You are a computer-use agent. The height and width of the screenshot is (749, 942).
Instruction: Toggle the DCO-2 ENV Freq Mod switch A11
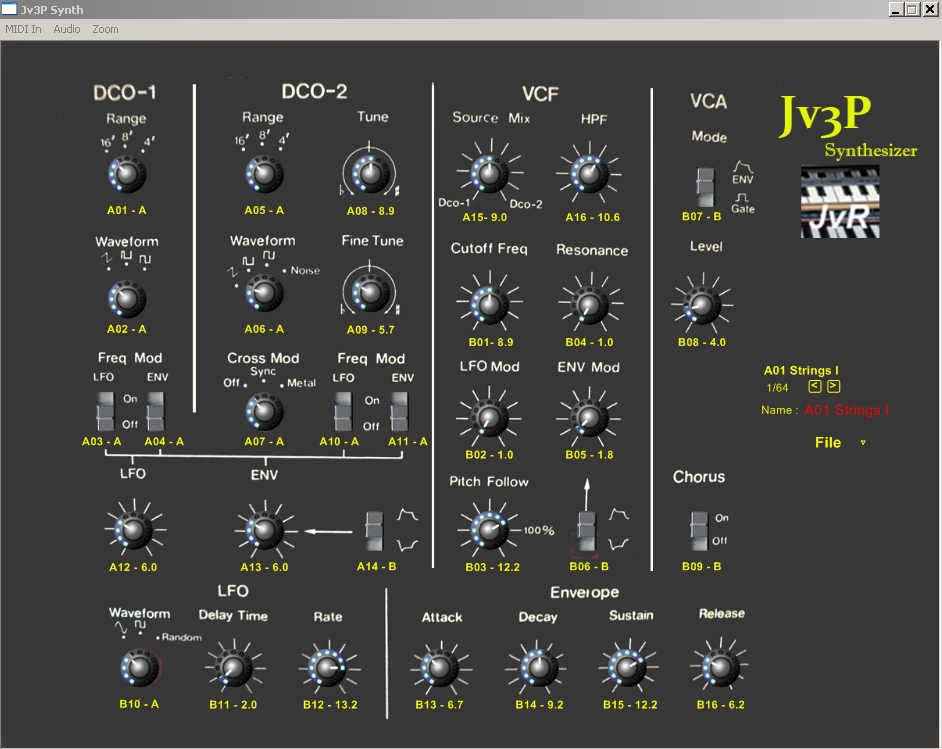[400, 411]
